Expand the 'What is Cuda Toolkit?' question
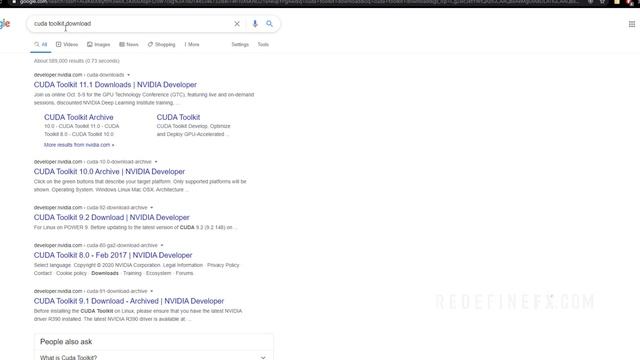The width and height of the screenshot is (640, 360). [x=153, y=357]
